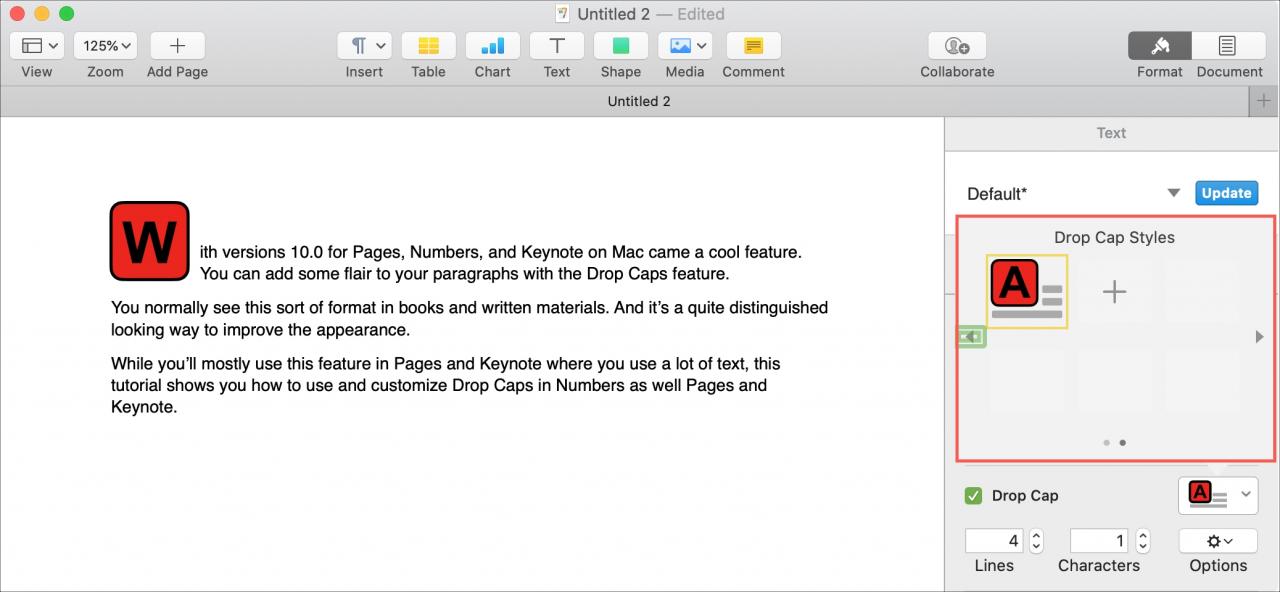Click the Lines value field
The height and width of the screenshot is (592, 1280).
[x=994, y=541]
